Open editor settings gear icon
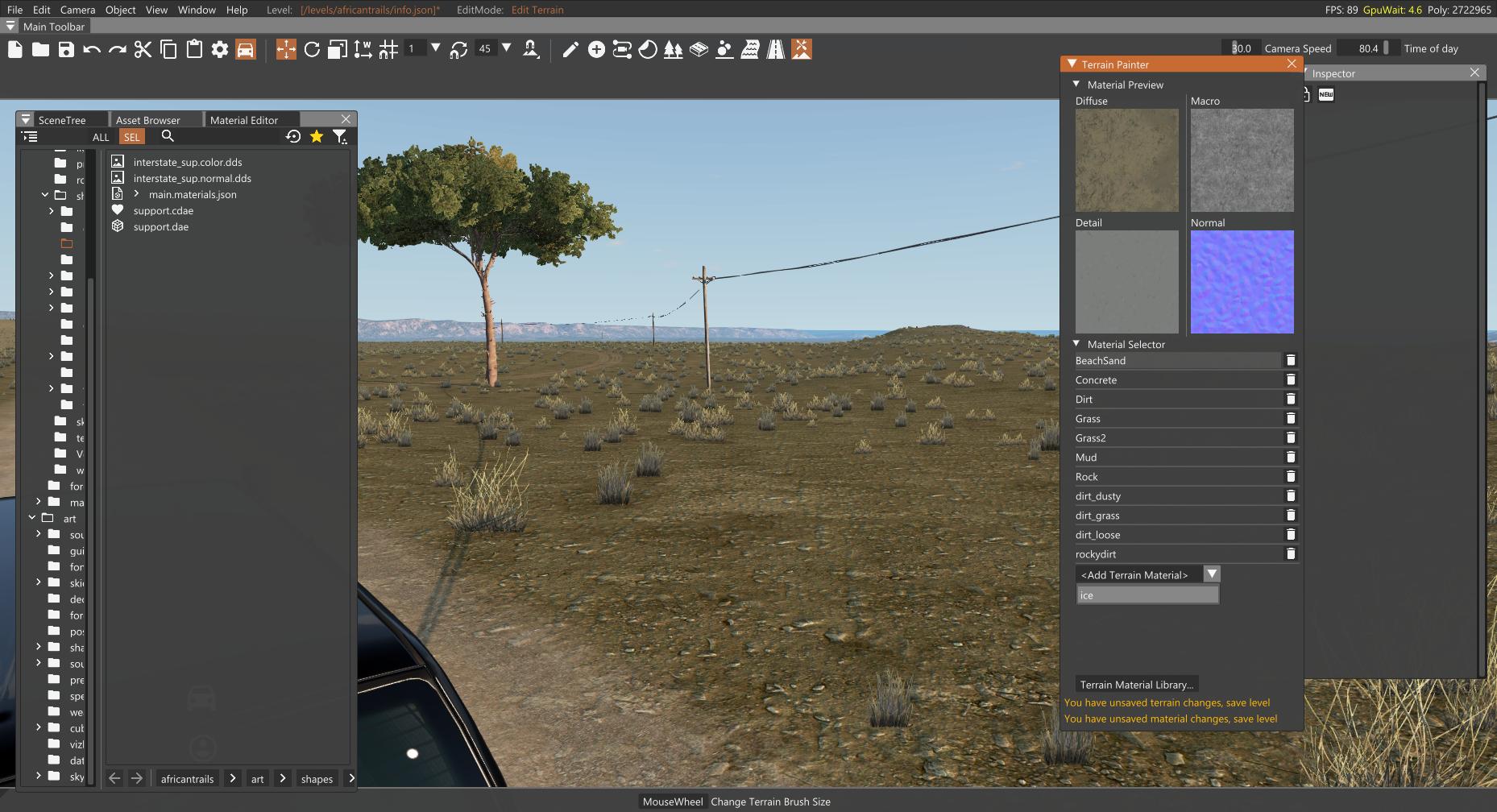 tap(220, 49)
